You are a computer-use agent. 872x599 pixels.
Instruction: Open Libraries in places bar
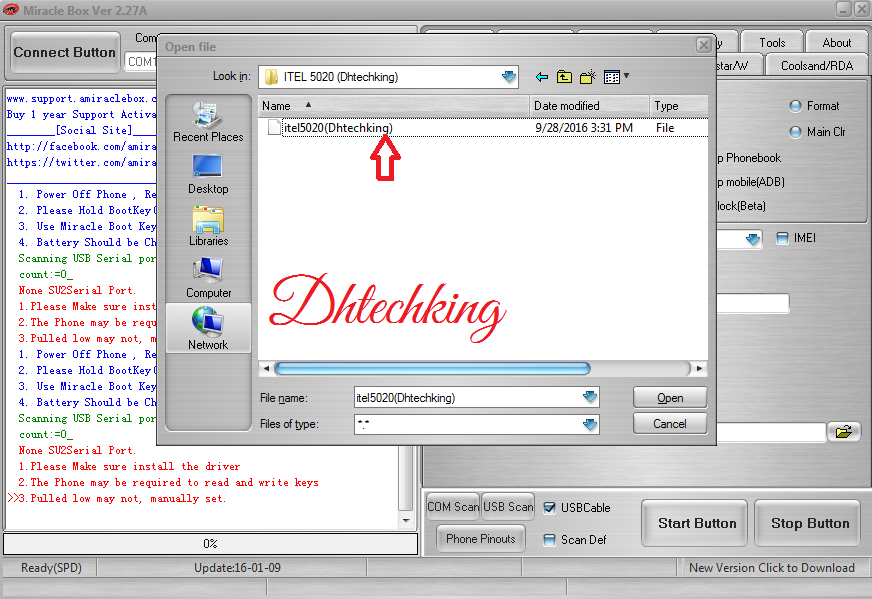208,226
